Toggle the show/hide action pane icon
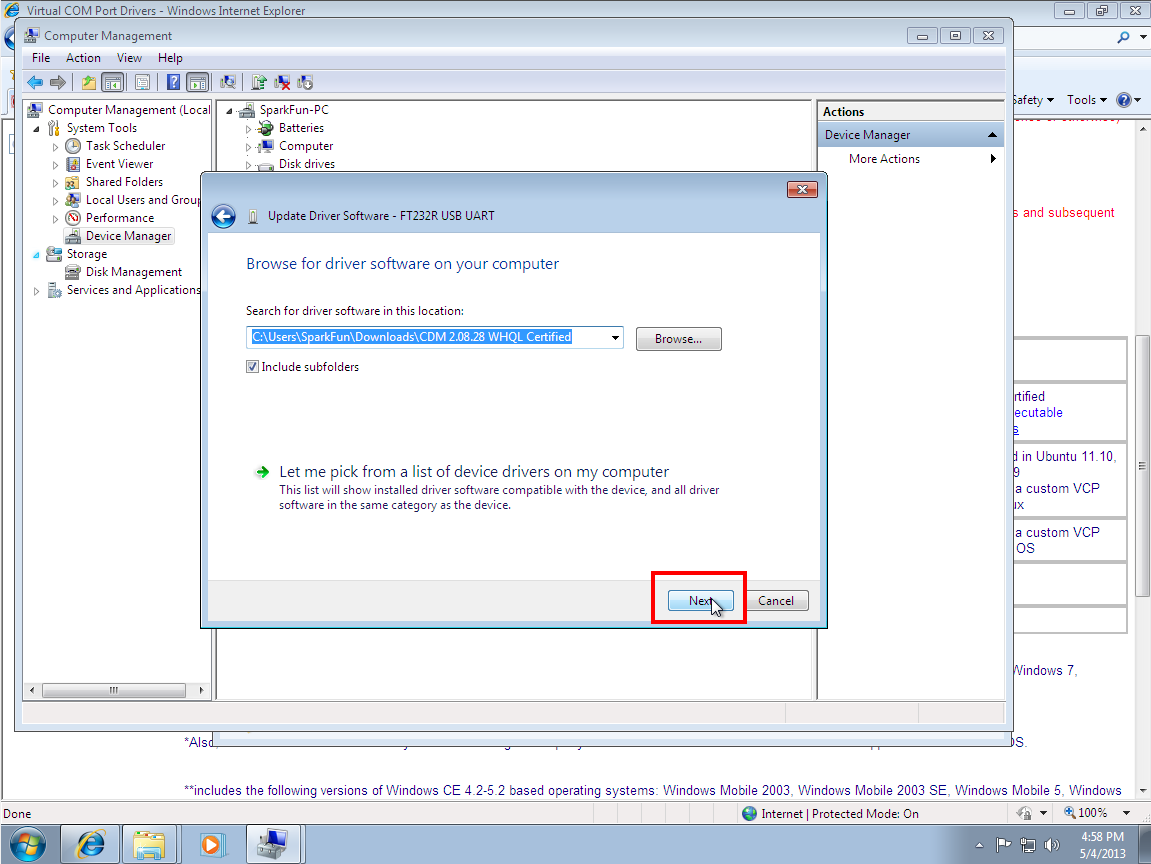 [197, 82]
